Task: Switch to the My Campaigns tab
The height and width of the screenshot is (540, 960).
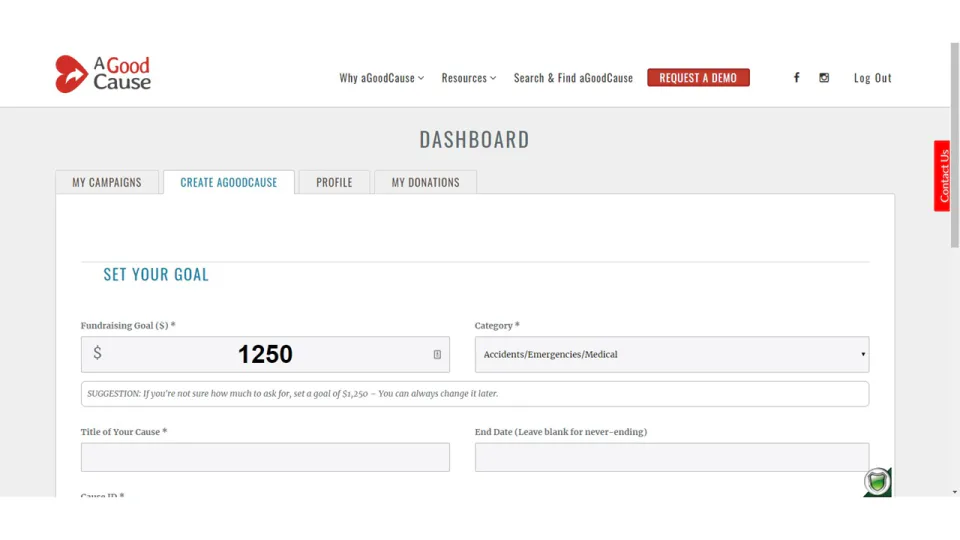Action: click(x=107, y=182)
